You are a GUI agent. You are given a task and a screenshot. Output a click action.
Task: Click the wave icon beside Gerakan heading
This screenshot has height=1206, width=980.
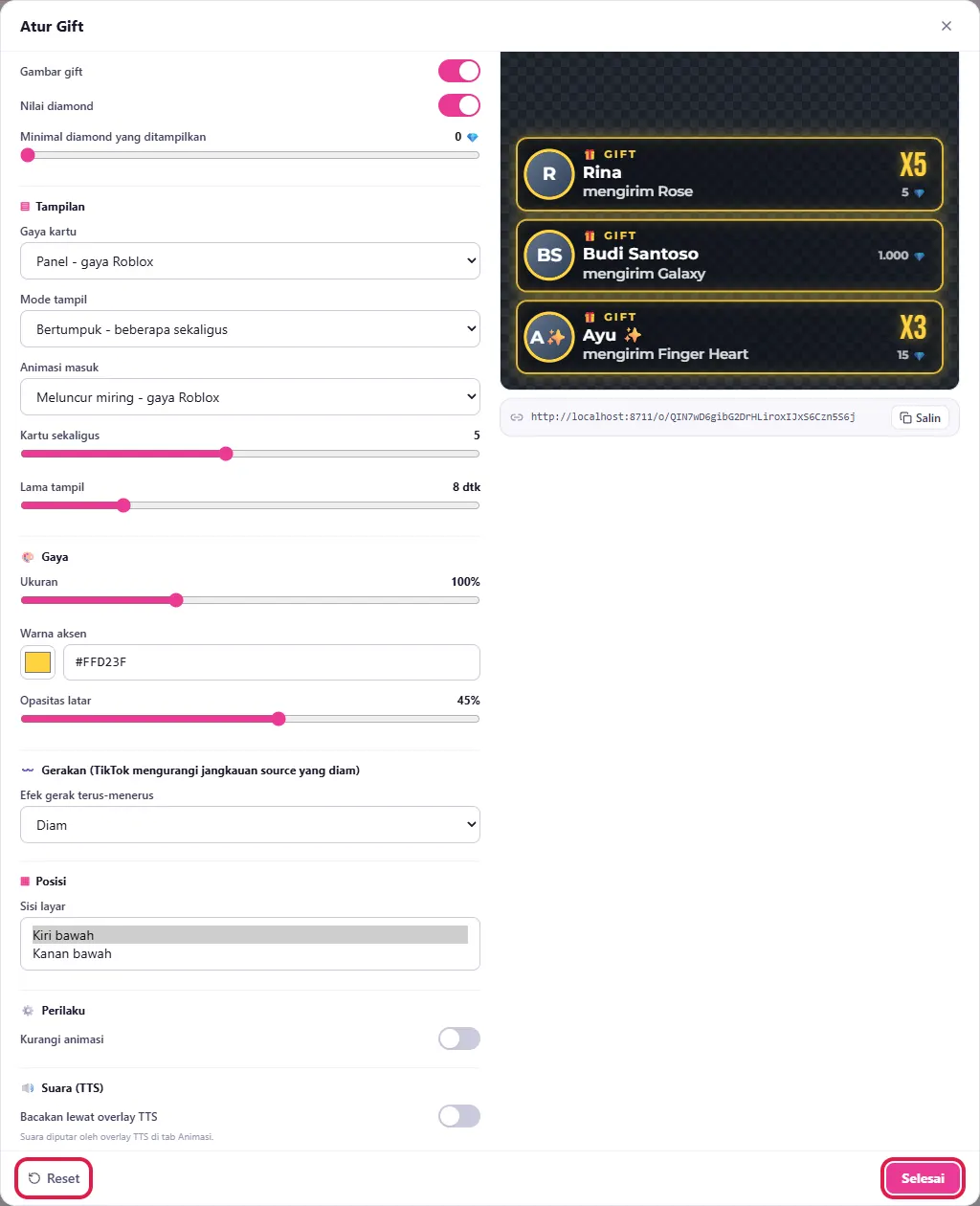pos(28,770)
